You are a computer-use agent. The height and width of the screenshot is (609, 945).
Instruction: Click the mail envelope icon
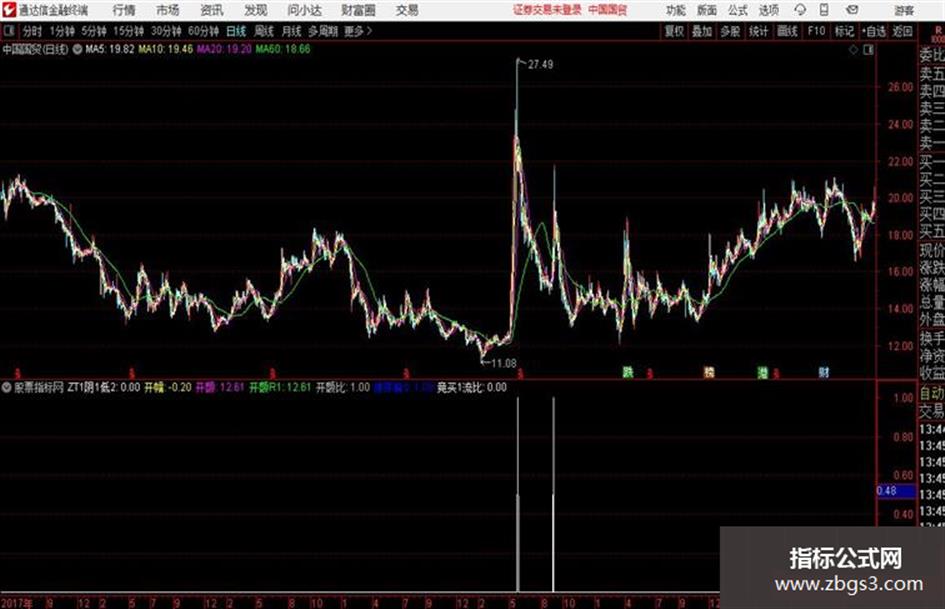(852, 10)
